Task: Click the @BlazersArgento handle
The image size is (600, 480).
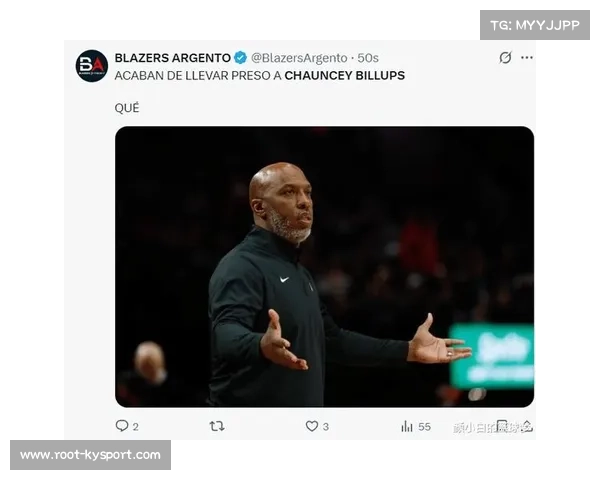Action: click(299, 58)
